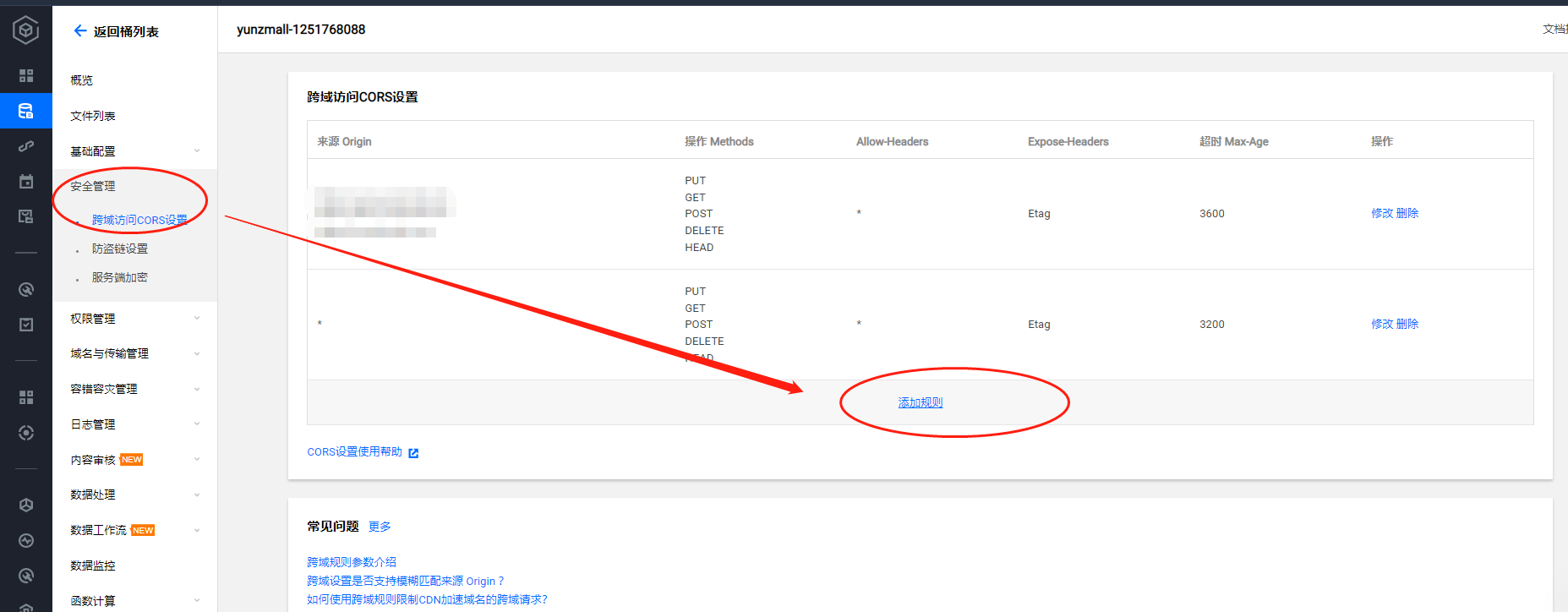1568x612 pixels.
Task: Open the 如何使用跨域规则限制CDN加速域名的跨域请求 FAQ link
Action: (x=427, y=599)
